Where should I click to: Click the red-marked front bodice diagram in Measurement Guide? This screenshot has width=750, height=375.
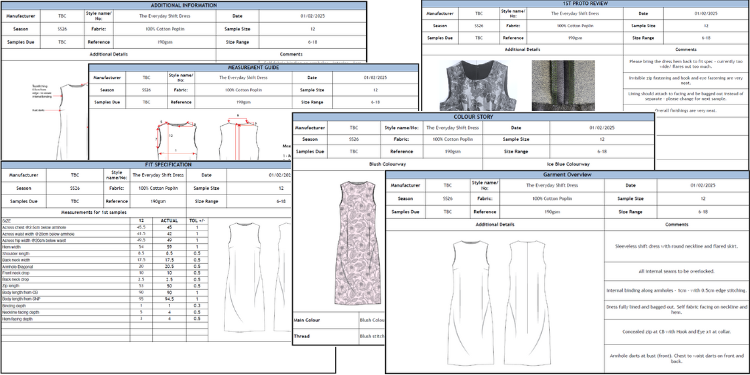pos(177,139)
